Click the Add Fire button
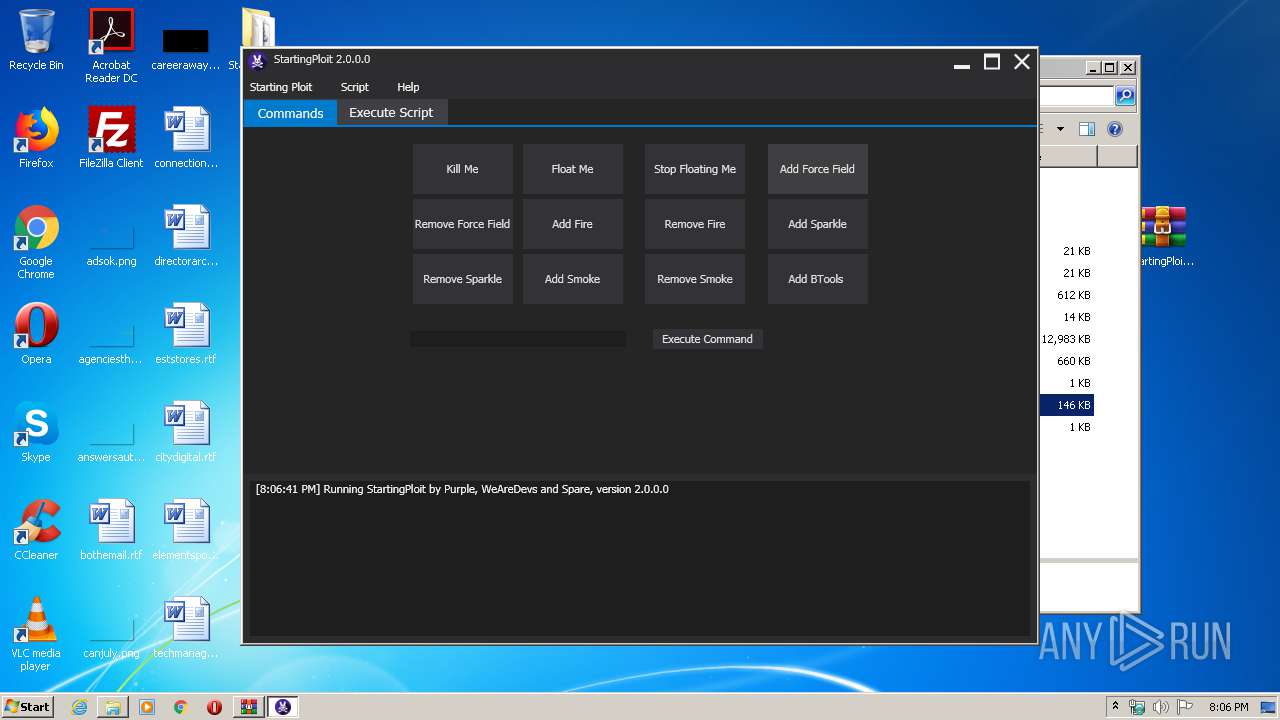 coord(572,224)
